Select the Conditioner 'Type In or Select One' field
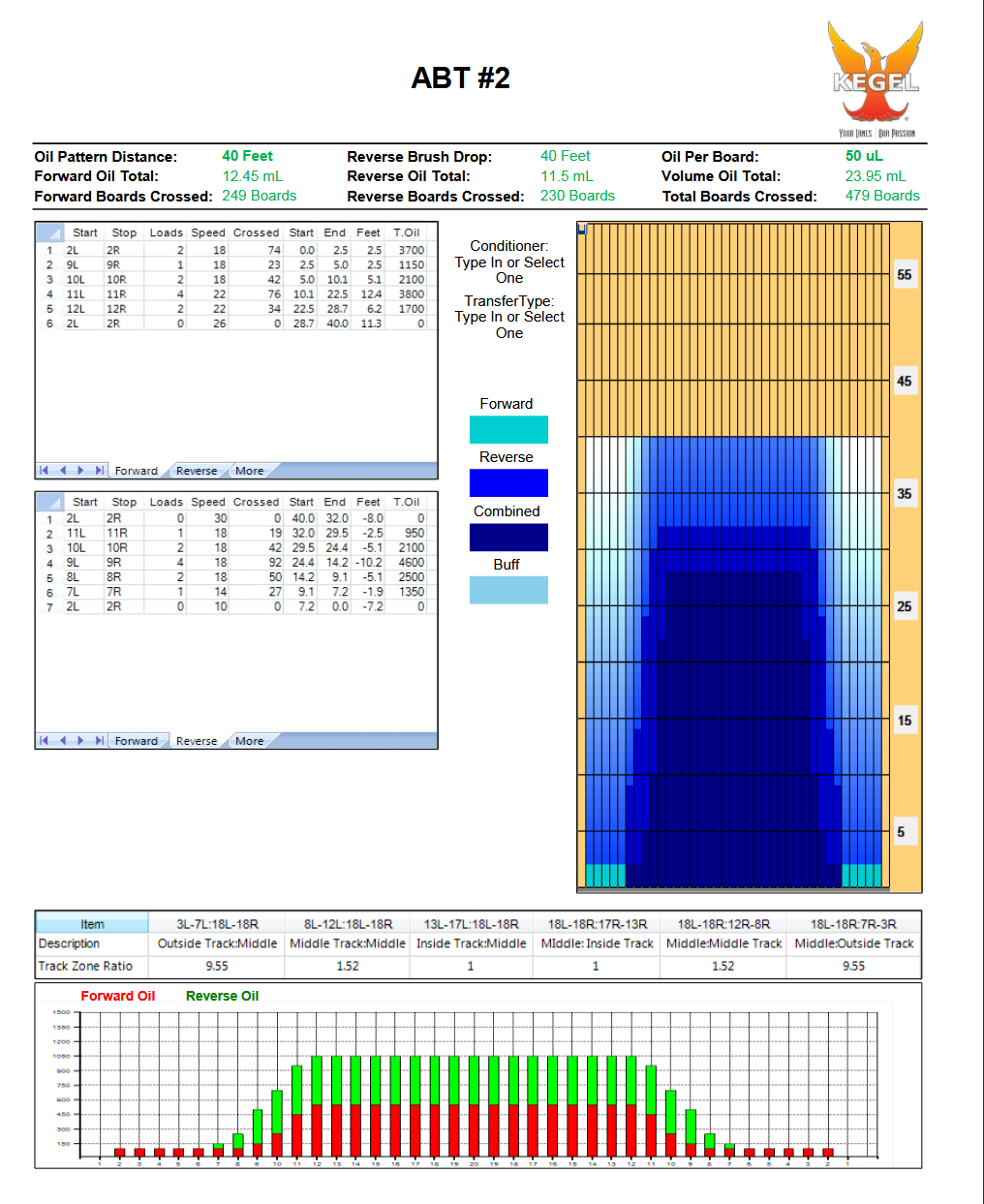Image resolution: width=984 pixels, height=1204 pixels. point(509,270)
